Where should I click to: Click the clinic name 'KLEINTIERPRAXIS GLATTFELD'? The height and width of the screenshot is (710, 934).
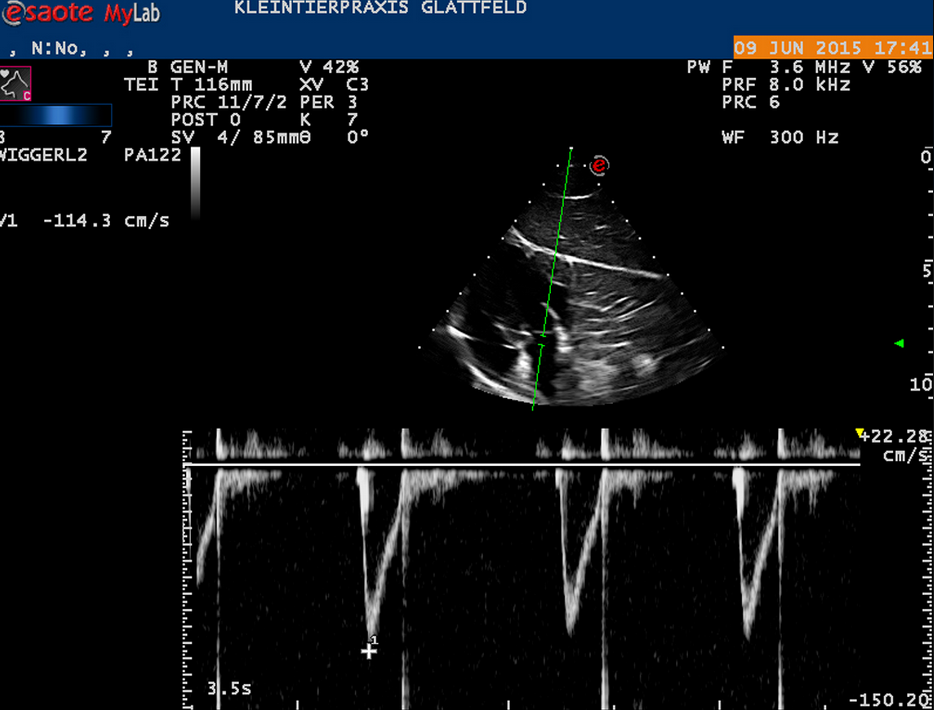click(x=381, y=8)
